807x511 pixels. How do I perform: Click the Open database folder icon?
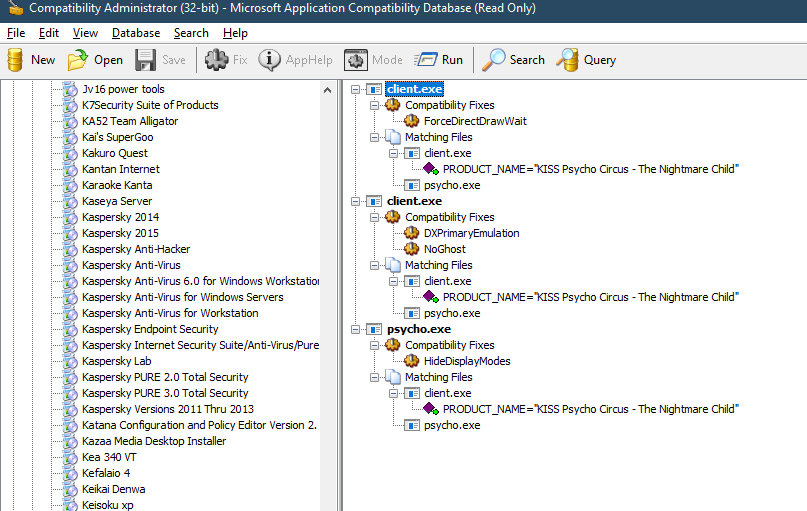click(77, 60)
